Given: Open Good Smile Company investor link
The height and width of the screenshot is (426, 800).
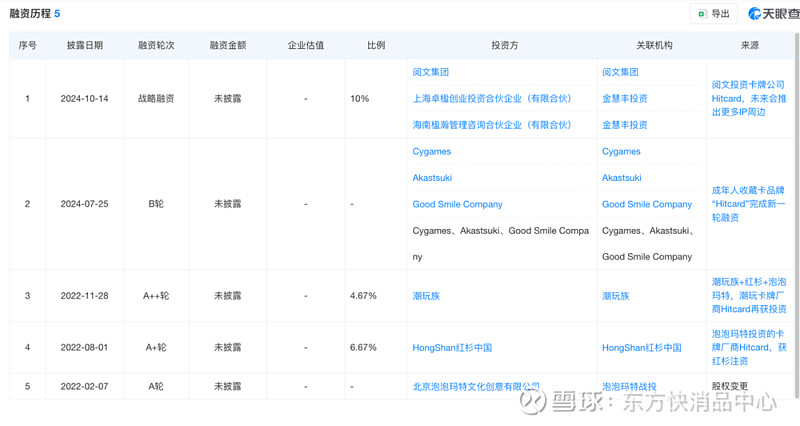Looking at the screenshot, I should tap(457, 204).
